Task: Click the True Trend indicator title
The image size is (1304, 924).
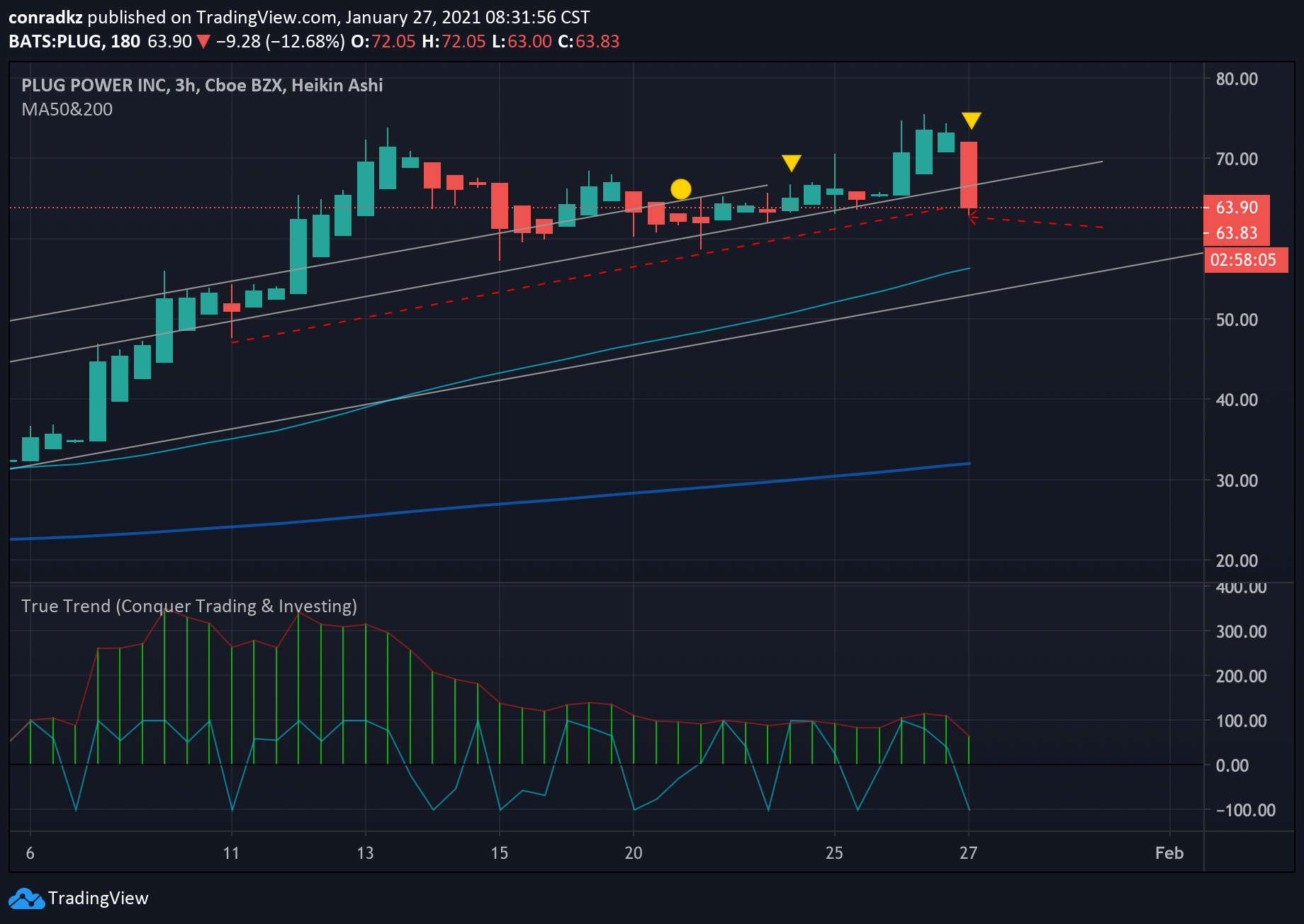Action: (x=189, y=606)
